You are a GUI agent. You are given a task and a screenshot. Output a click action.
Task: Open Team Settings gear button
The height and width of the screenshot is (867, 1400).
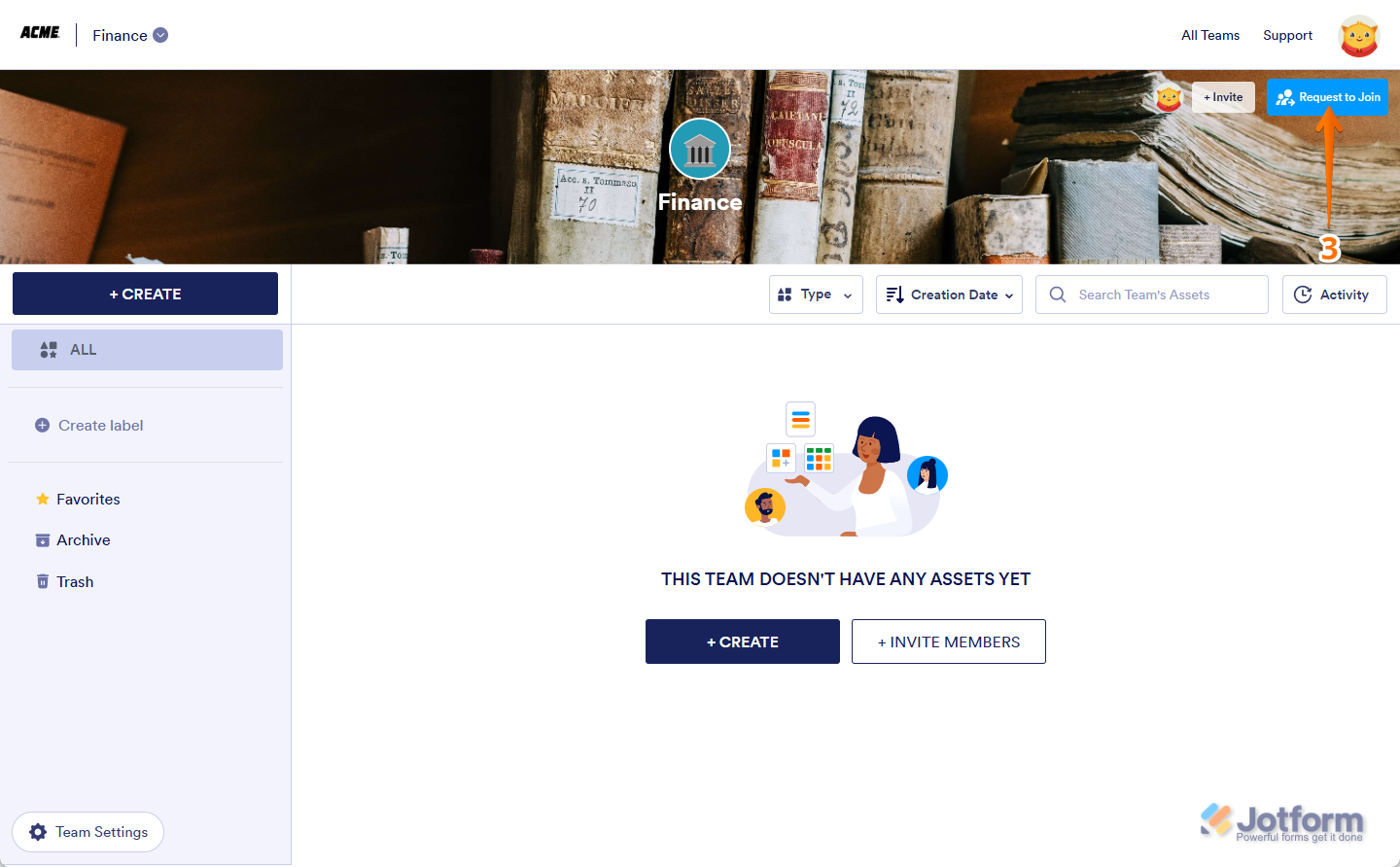tap(87, 832)
